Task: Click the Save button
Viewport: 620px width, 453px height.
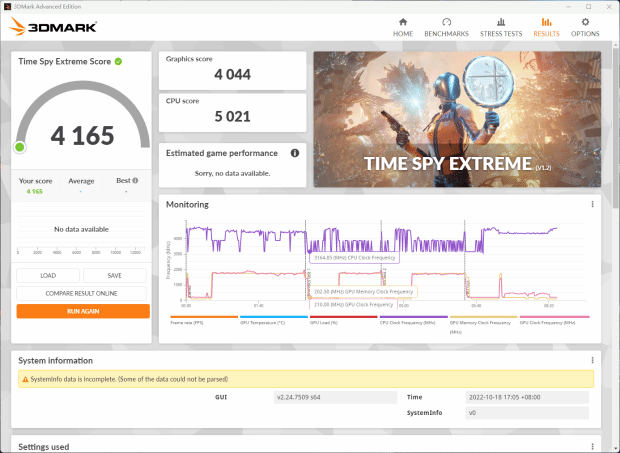Action: tap(115, 276)
